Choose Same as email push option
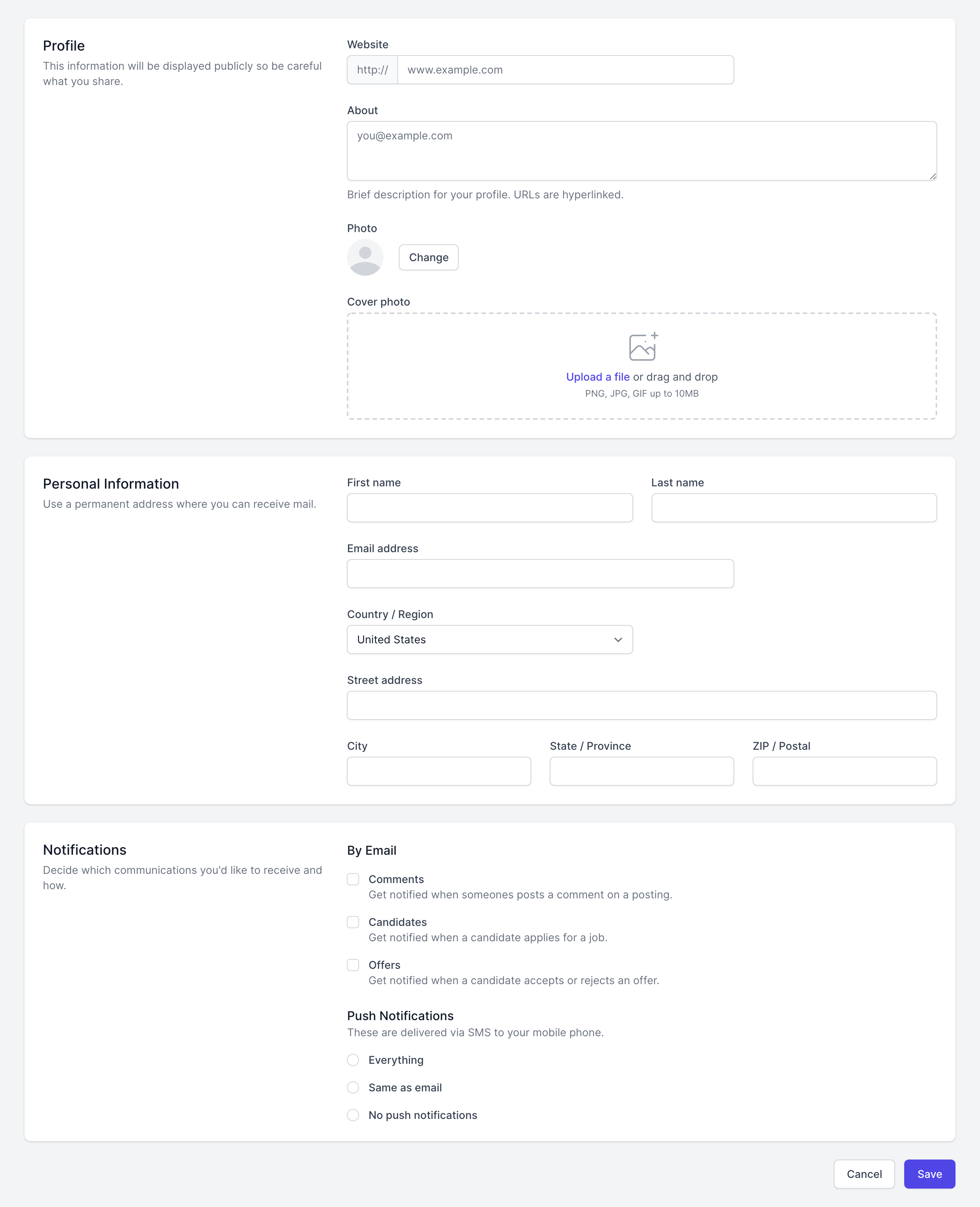This screenshot has width=980, height=1207. coord(353,1087)
